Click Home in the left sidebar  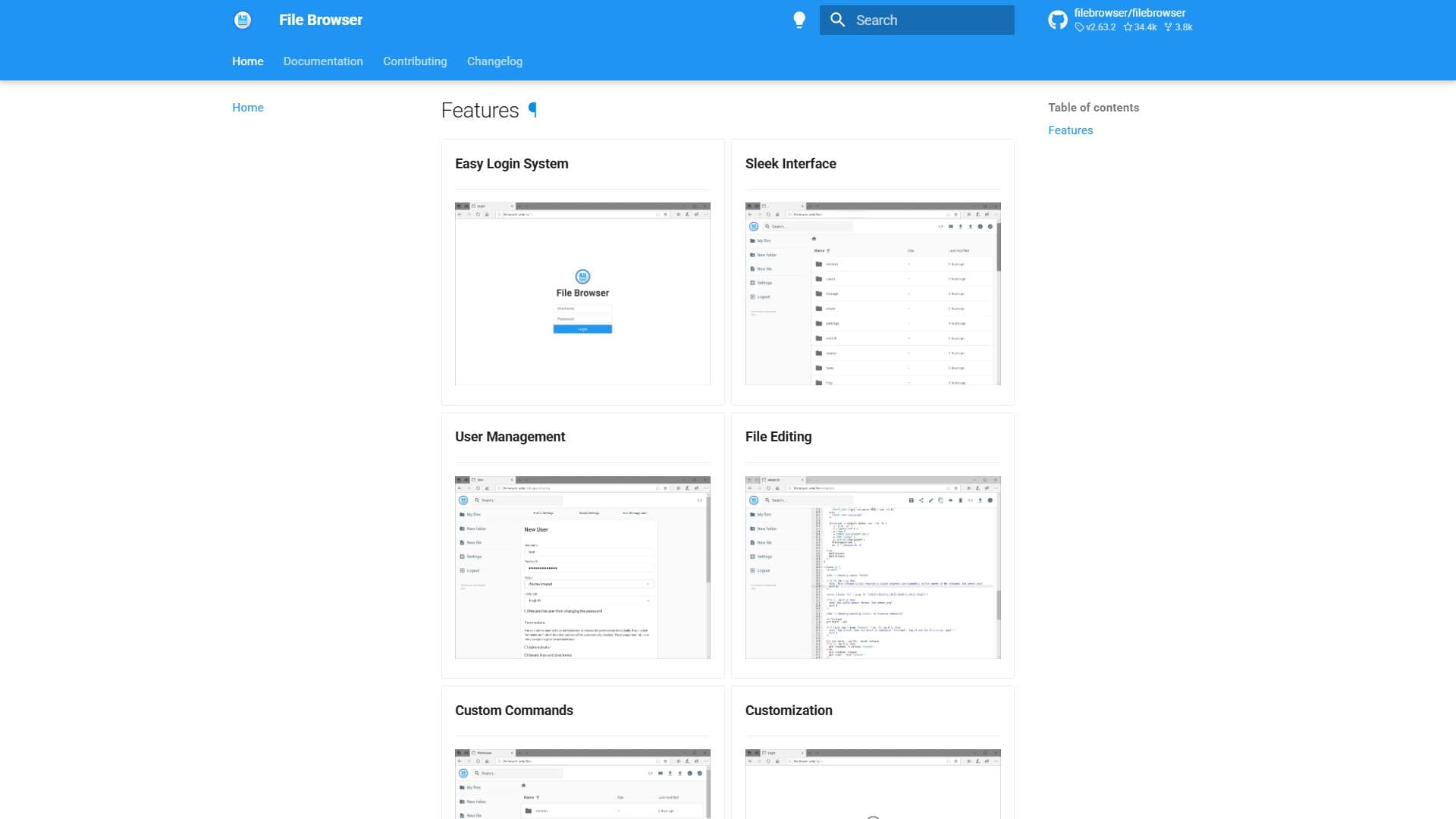248,108
